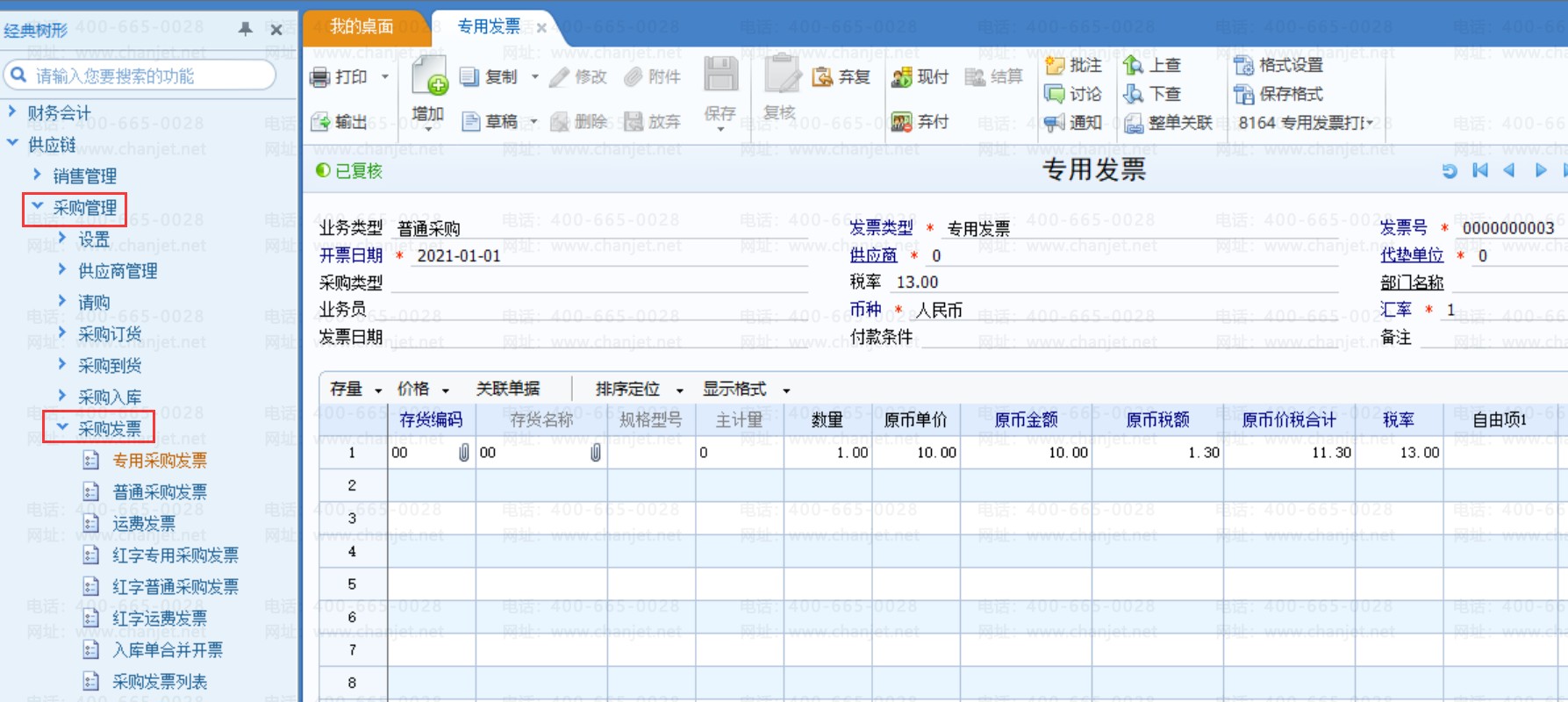Switch to the 我的桌面 tab
This screenshot has width=1568, height=702.
[x=362, y=26]
